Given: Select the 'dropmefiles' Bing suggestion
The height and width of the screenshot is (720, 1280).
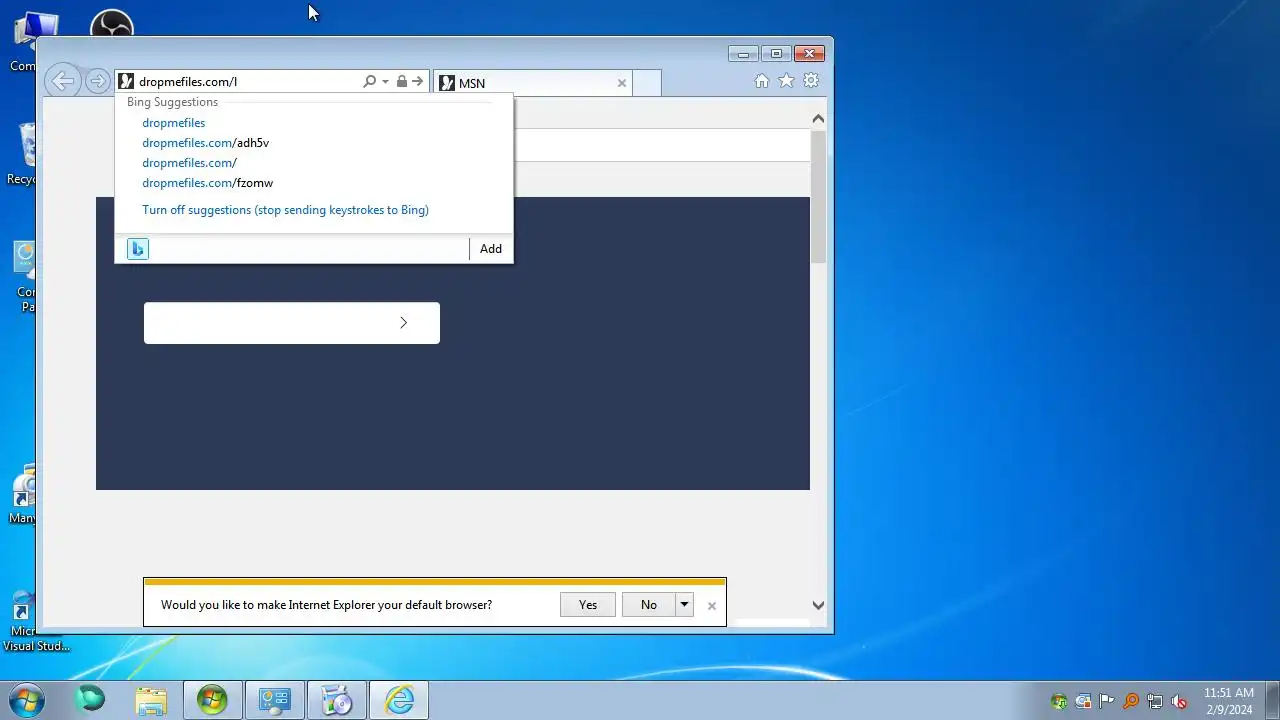Looking at the screenshot, I should click(173, 123).
